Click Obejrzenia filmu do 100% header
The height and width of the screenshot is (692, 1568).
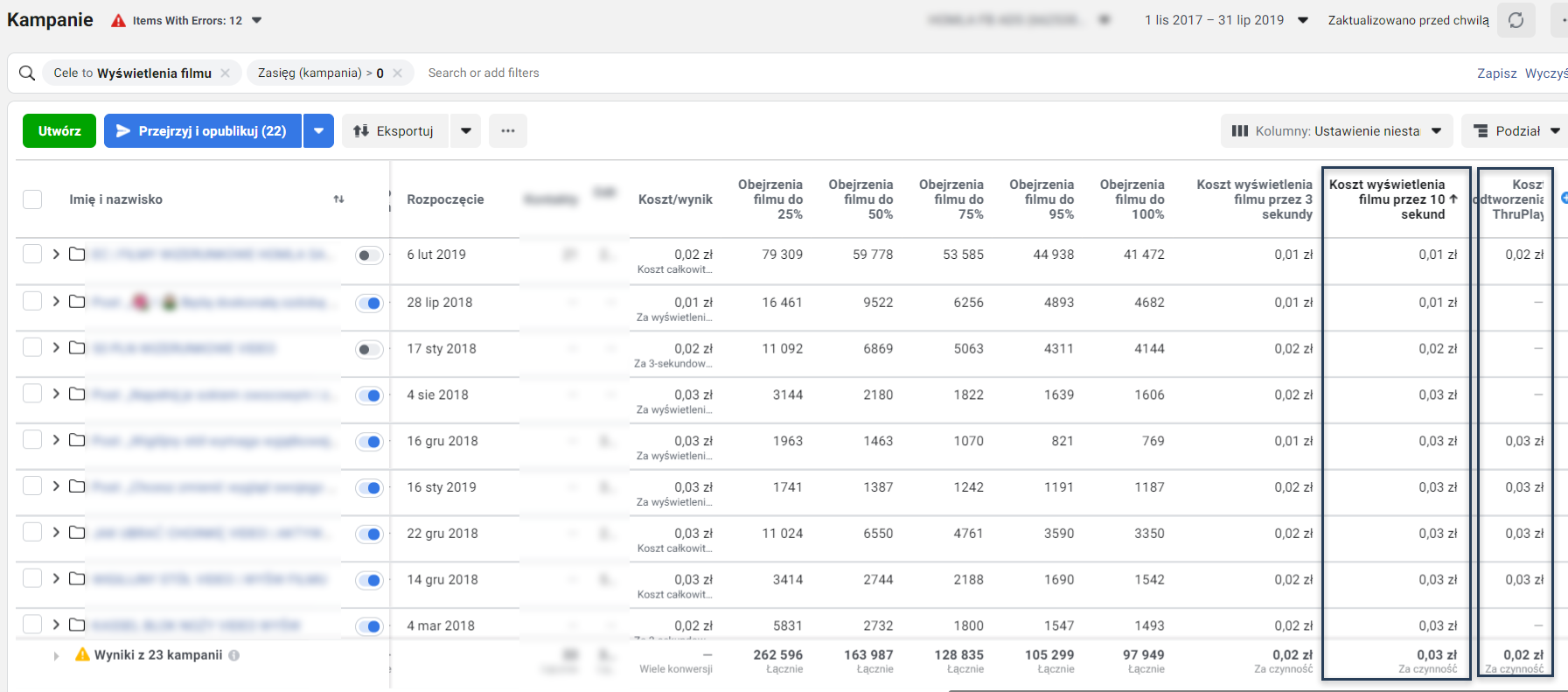pyautogui.click(x=1132, y=199)
